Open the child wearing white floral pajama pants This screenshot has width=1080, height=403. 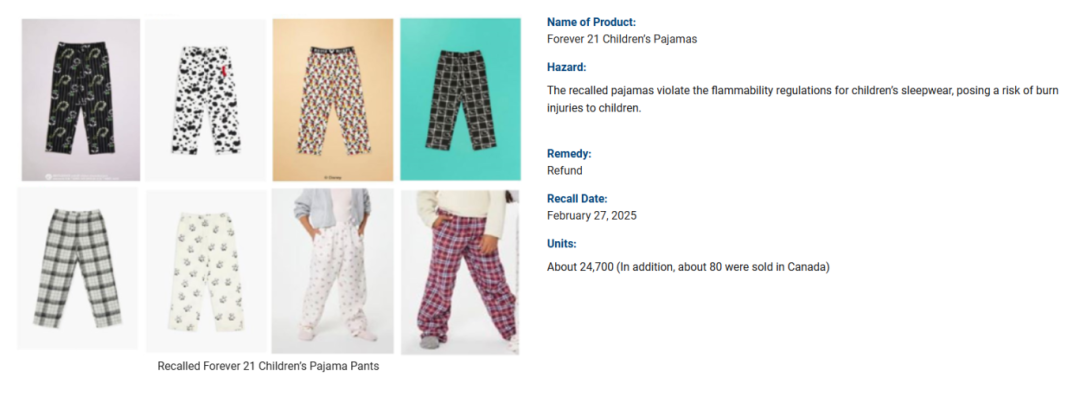pos(333,271)
